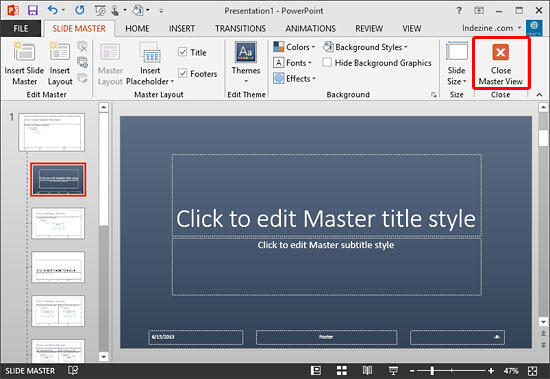Screen dimensions: 550x379
Task: Open the Indezine.com account dropdown
Action: pos(491,28)
